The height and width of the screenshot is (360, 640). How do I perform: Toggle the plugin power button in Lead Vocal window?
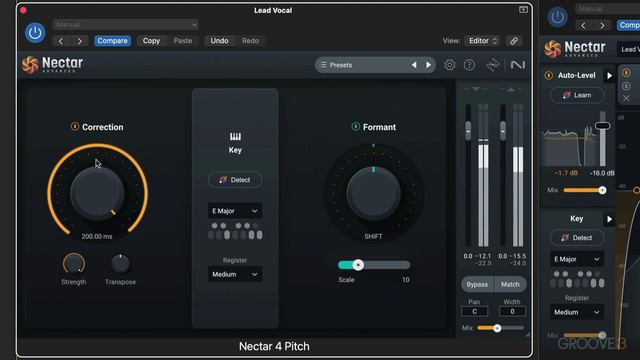(x=35, y=33)
